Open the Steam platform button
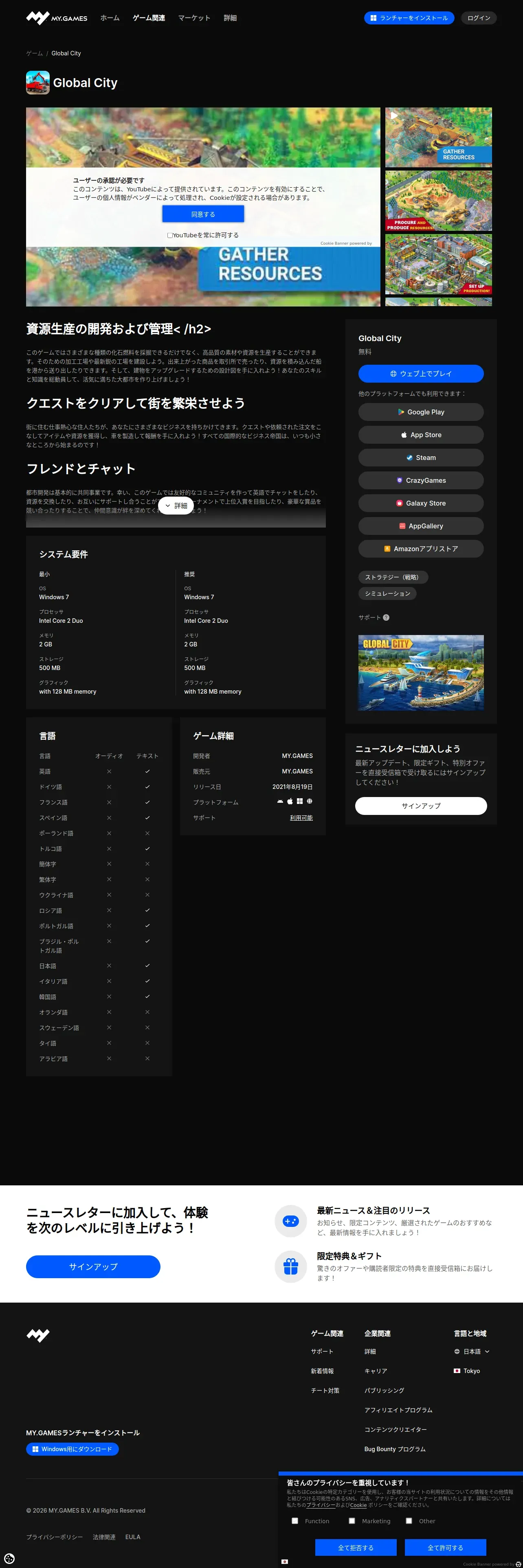 [x=421, y=458]
